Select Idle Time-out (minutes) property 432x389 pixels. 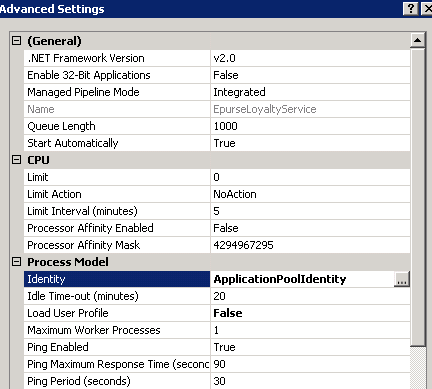(x=117, y=296)
